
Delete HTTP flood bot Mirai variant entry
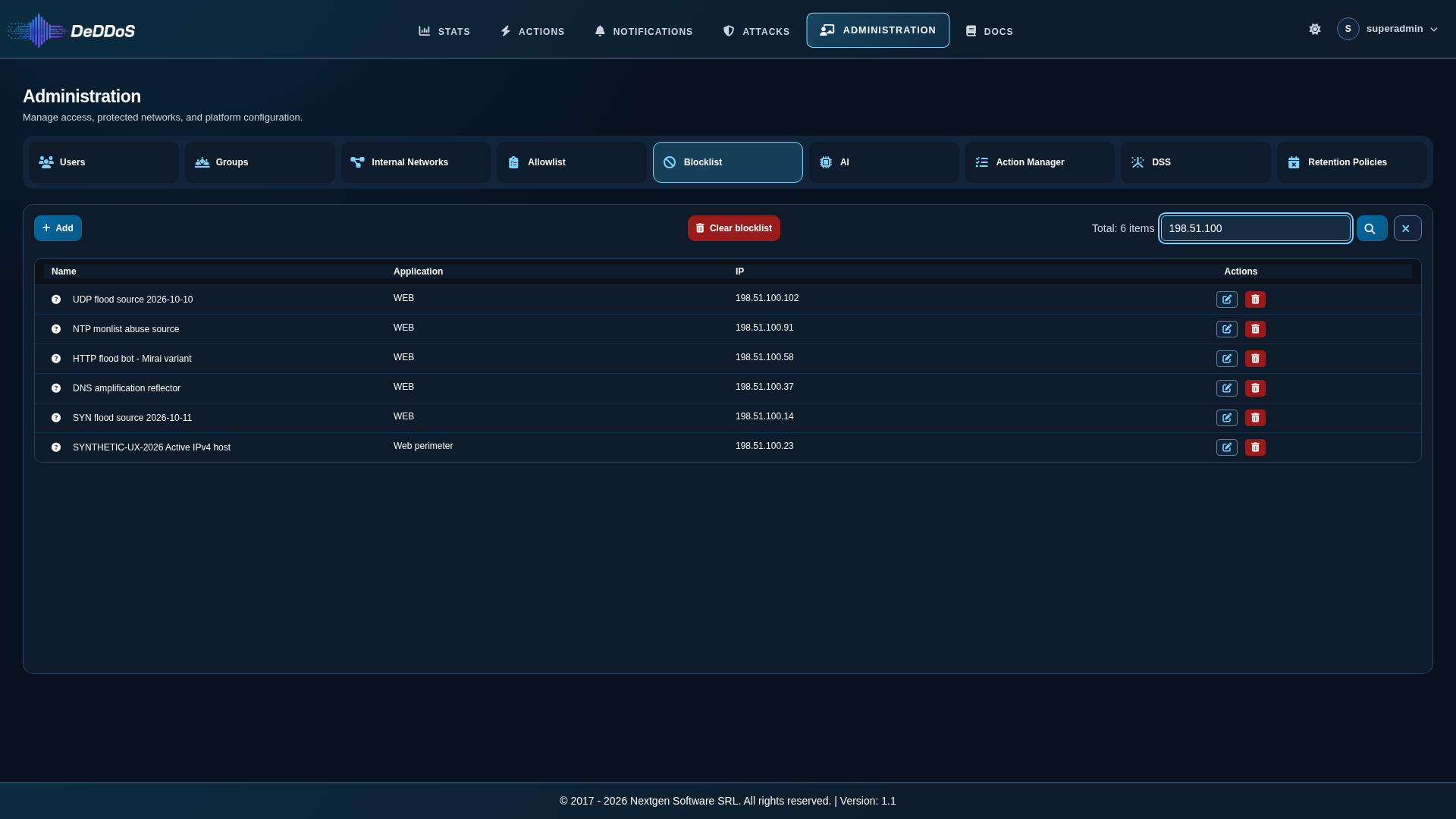(1255, 359)
